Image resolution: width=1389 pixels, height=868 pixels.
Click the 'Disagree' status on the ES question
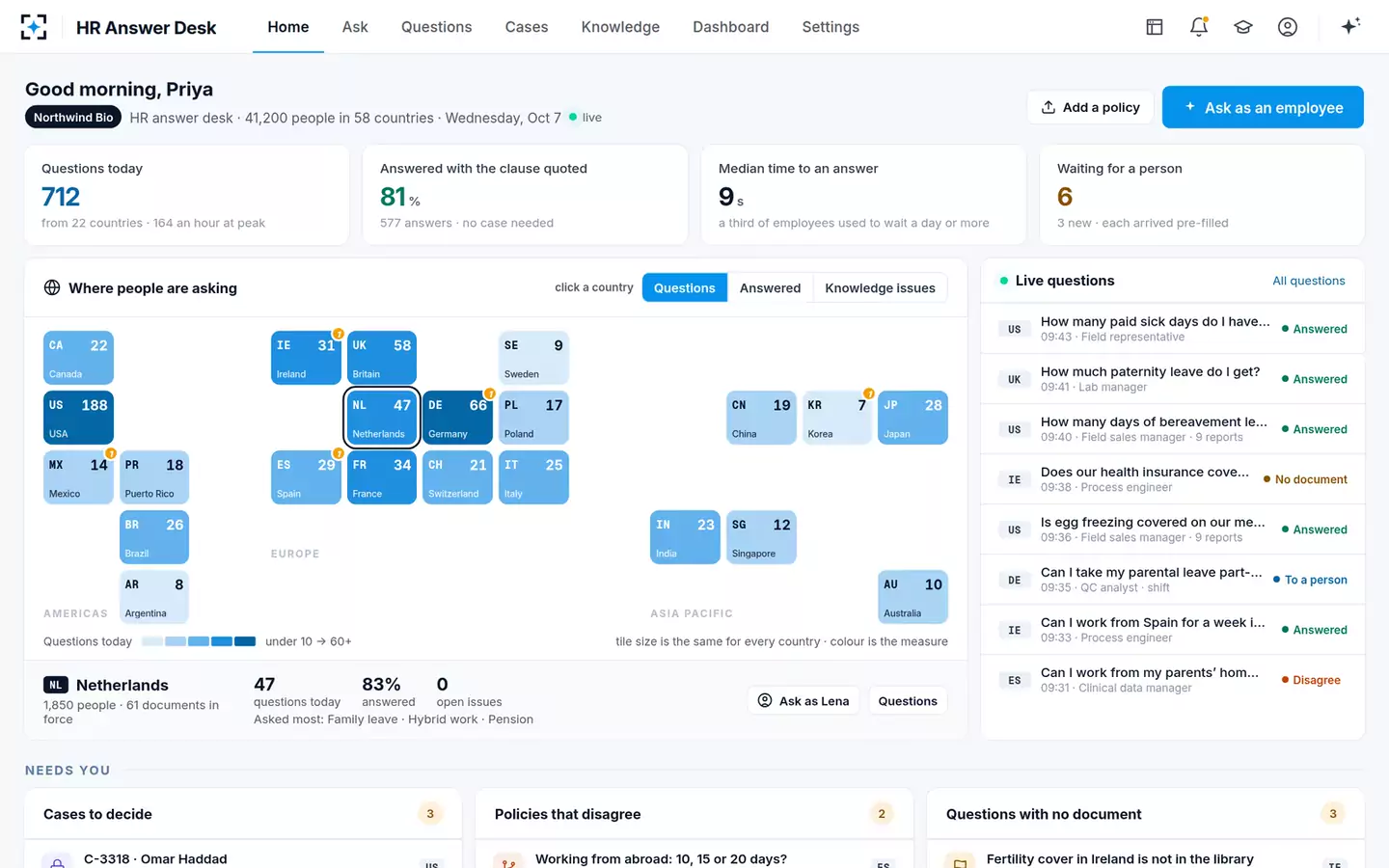[1311, 680]
